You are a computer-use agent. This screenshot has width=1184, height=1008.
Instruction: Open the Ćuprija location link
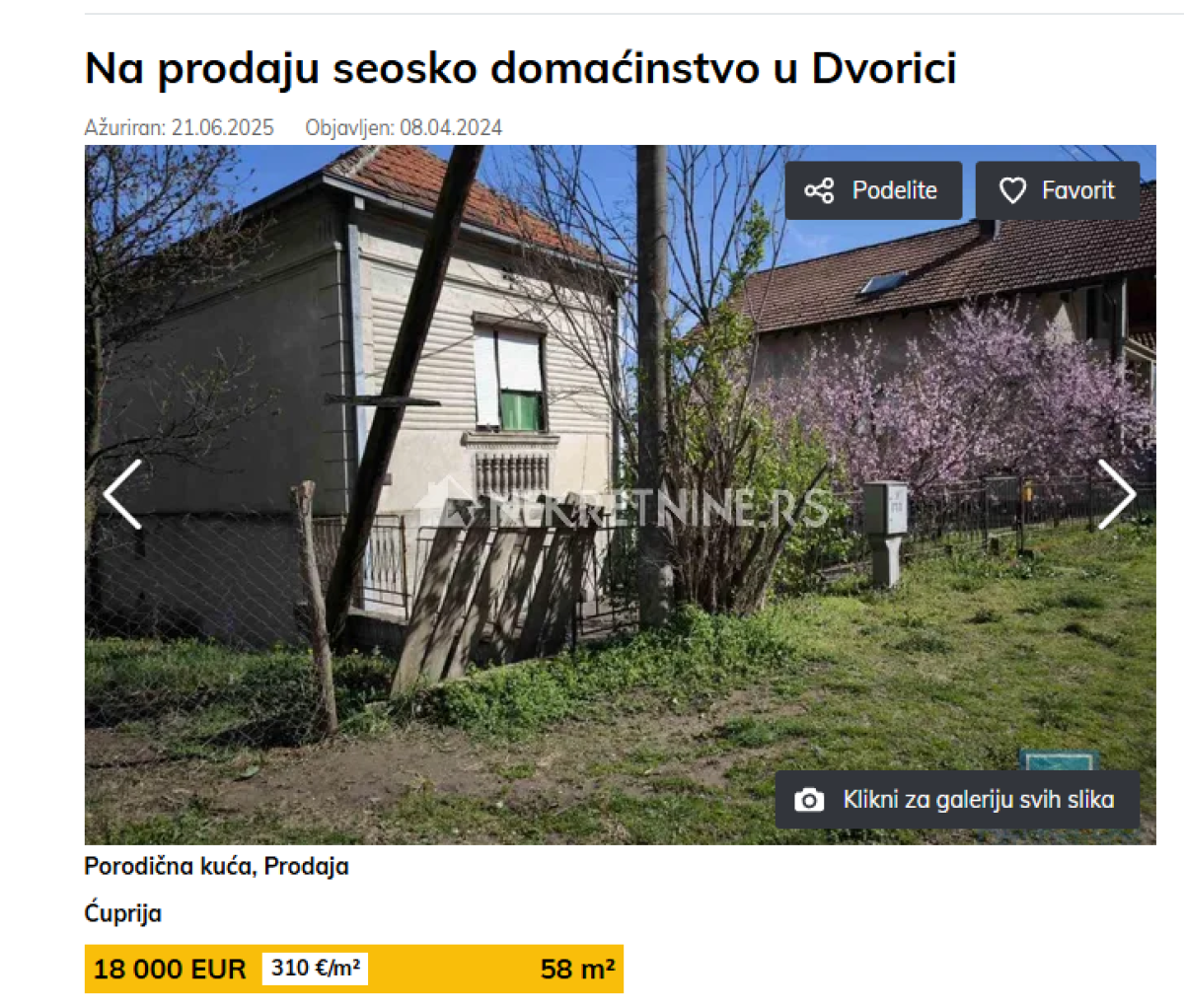click(123, 913)
